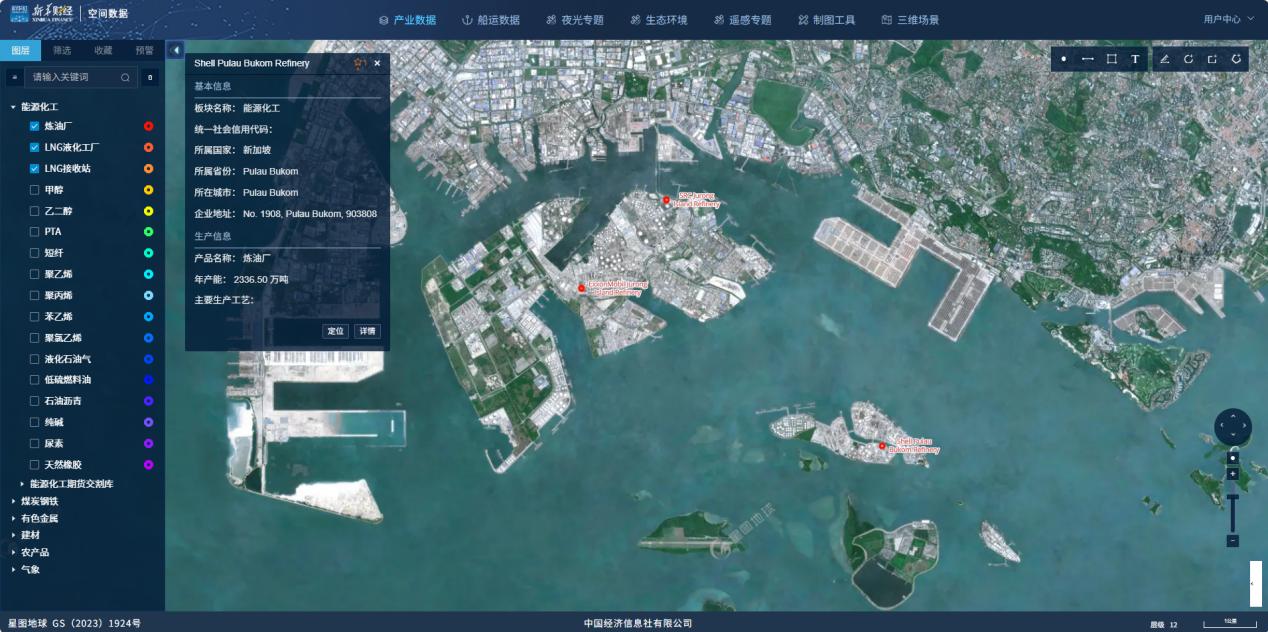Open the 生态环境 menu

click(659, 19)
